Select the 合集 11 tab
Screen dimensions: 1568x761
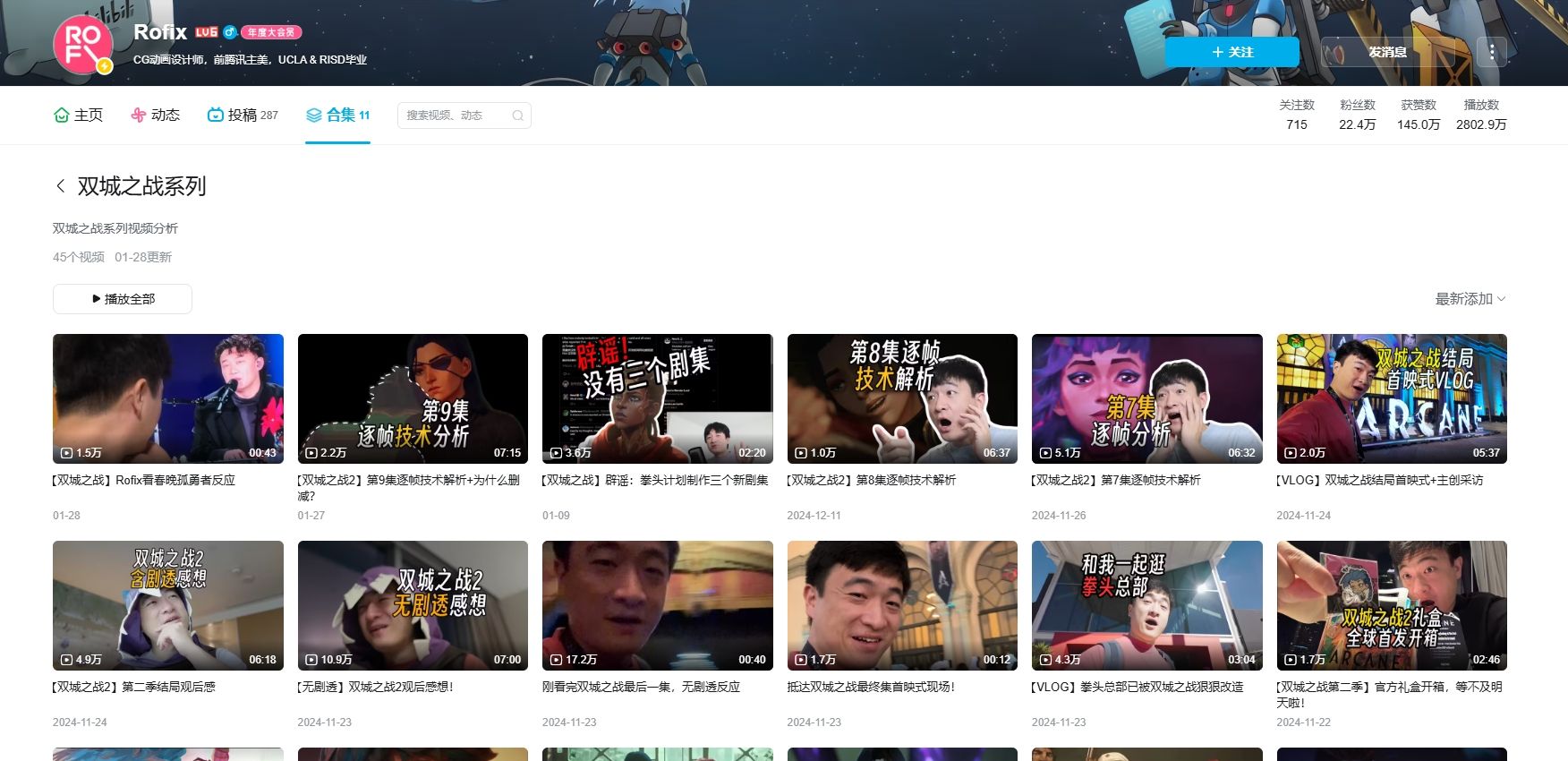338,115
